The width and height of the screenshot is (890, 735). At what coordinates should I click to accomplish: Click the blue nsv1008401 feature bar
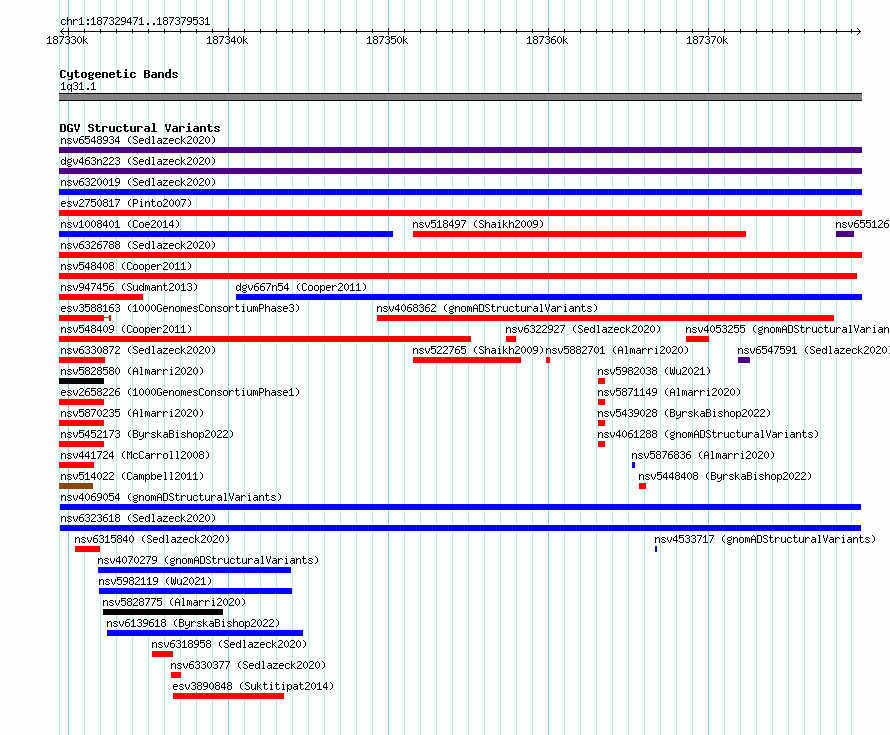(x=226, y=234)
